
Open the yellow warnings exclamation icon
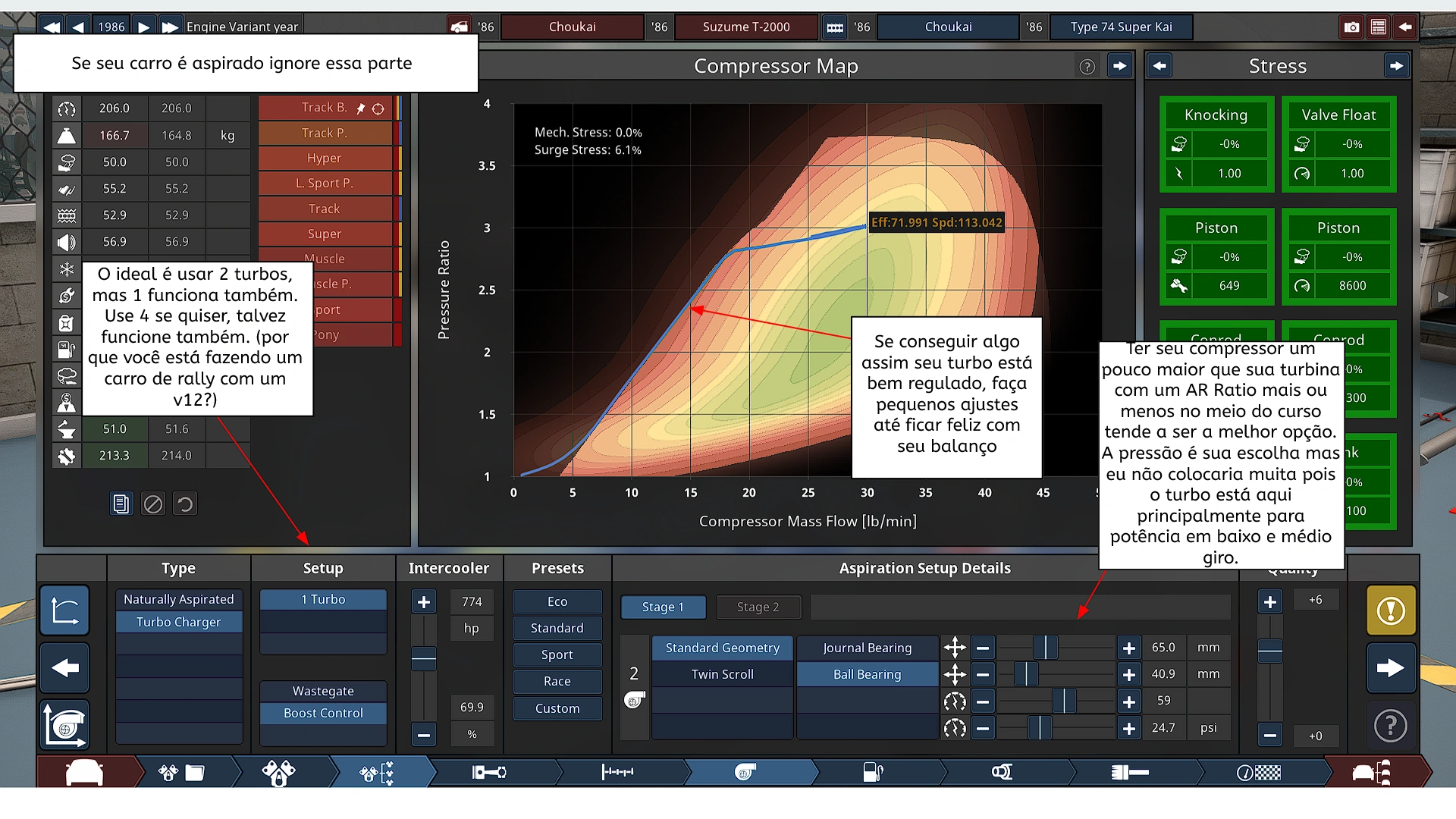[x=1390, y=610]
